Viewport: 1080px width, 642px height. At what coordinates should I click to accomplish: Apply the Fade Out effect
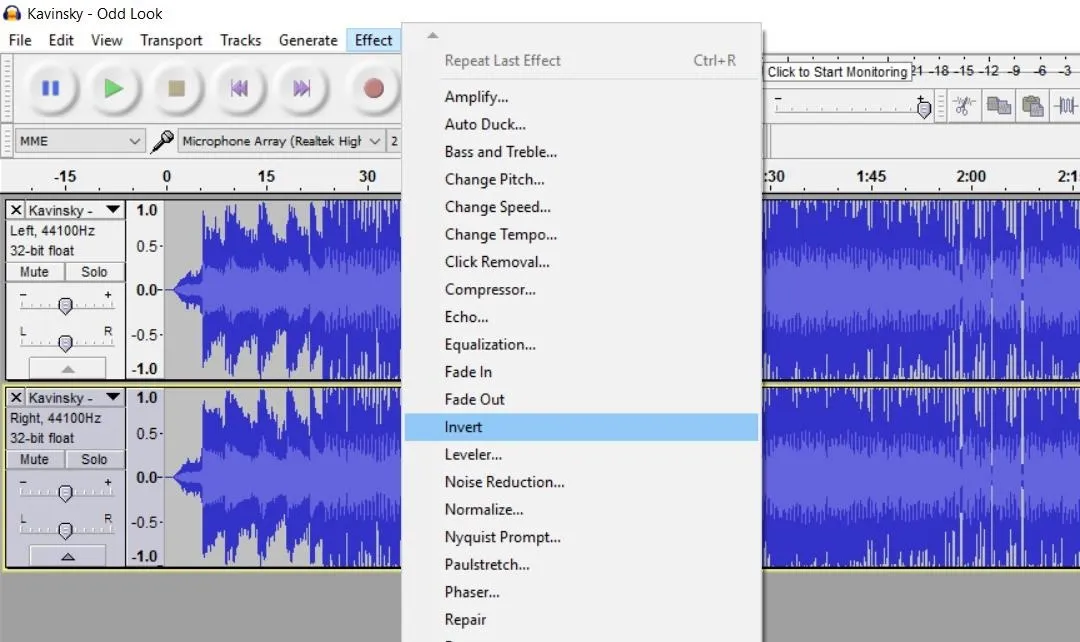pyautogui.click(x=581, y=400)
